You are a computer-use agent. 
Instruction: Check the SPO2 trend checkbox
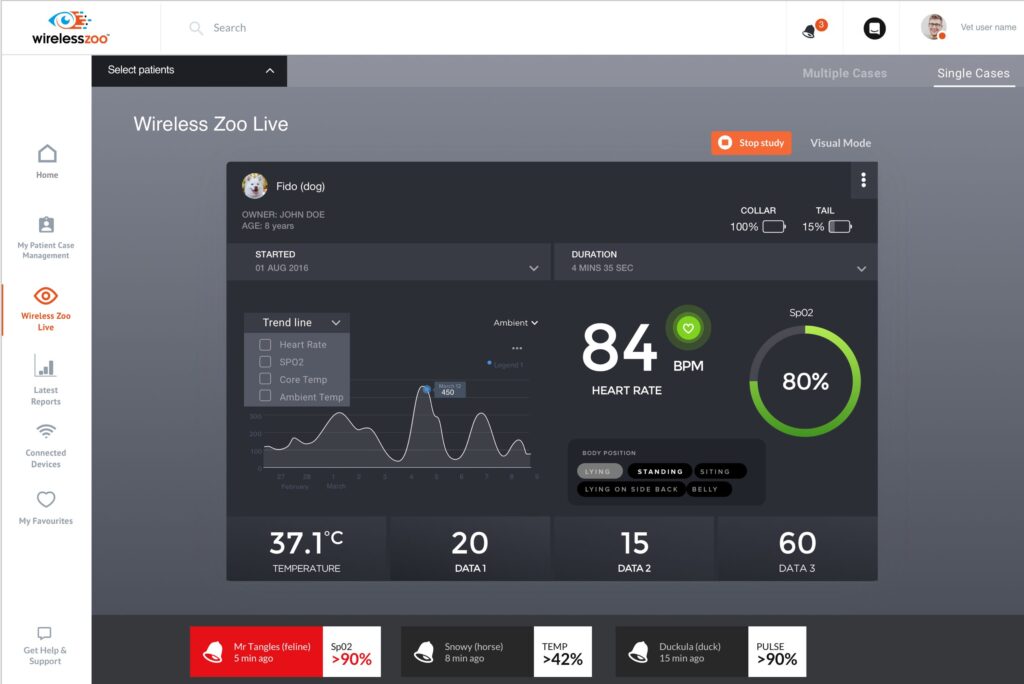click(x=265, y=361)
